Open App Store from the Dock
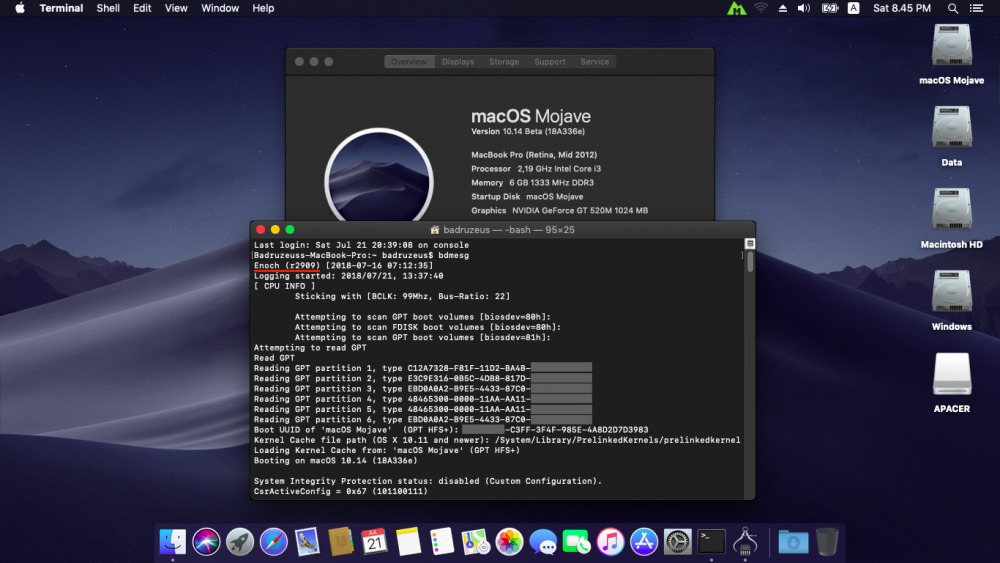 pyautogui.click(x=644, y=542)
